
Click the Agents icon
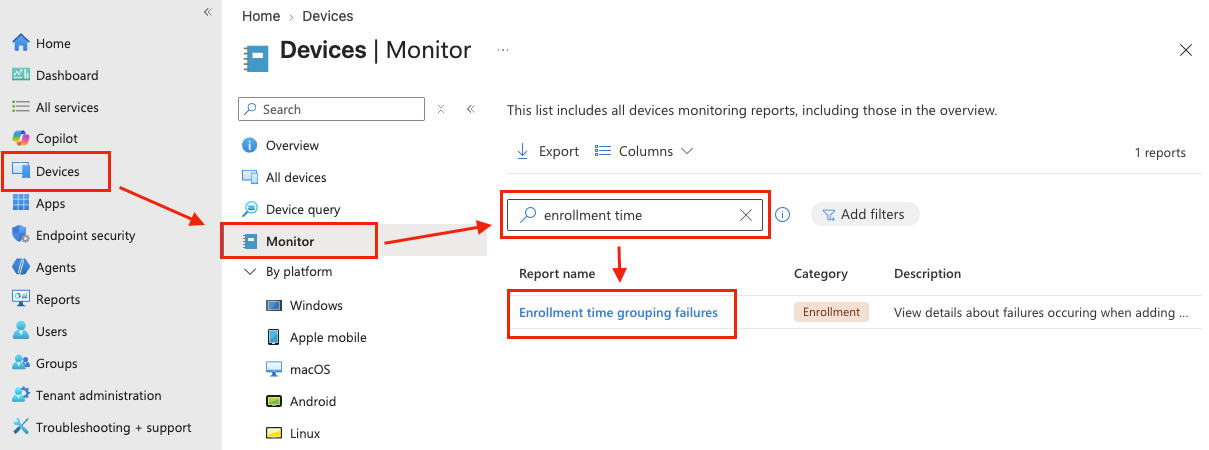coord(20,267)
